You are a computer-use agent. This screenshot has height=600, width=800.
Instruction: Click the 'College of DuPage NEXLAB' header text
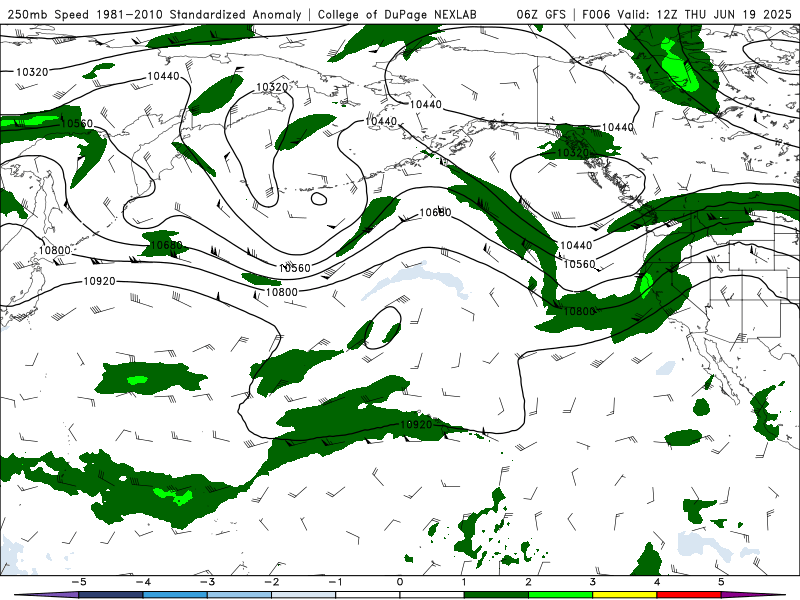[x=397, y=14]
